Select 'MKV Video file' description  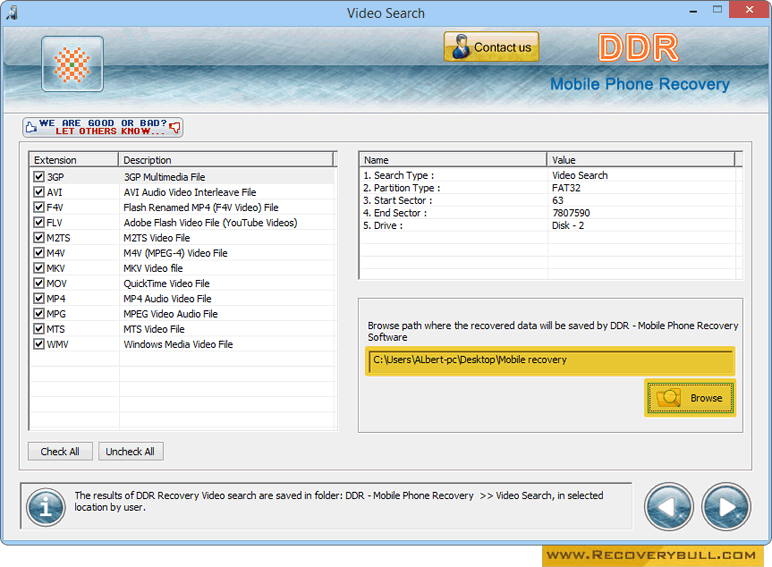[x=153, y=269]
